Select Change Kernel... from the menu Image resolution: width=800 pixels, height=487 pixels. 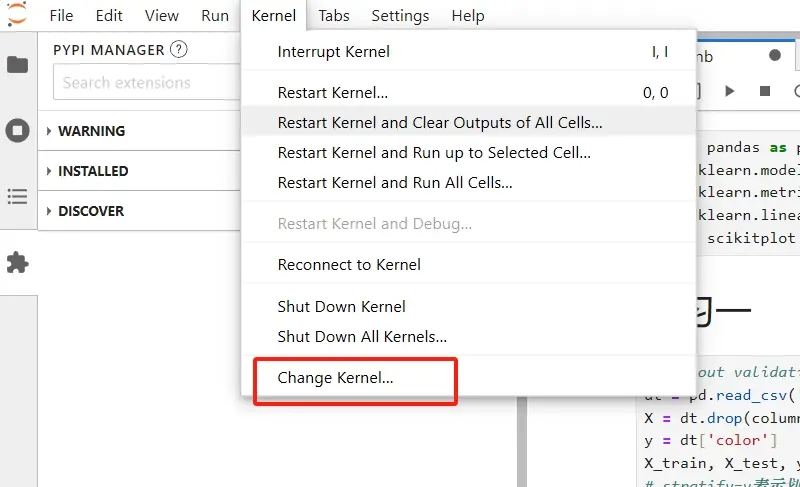click(336, 378)
